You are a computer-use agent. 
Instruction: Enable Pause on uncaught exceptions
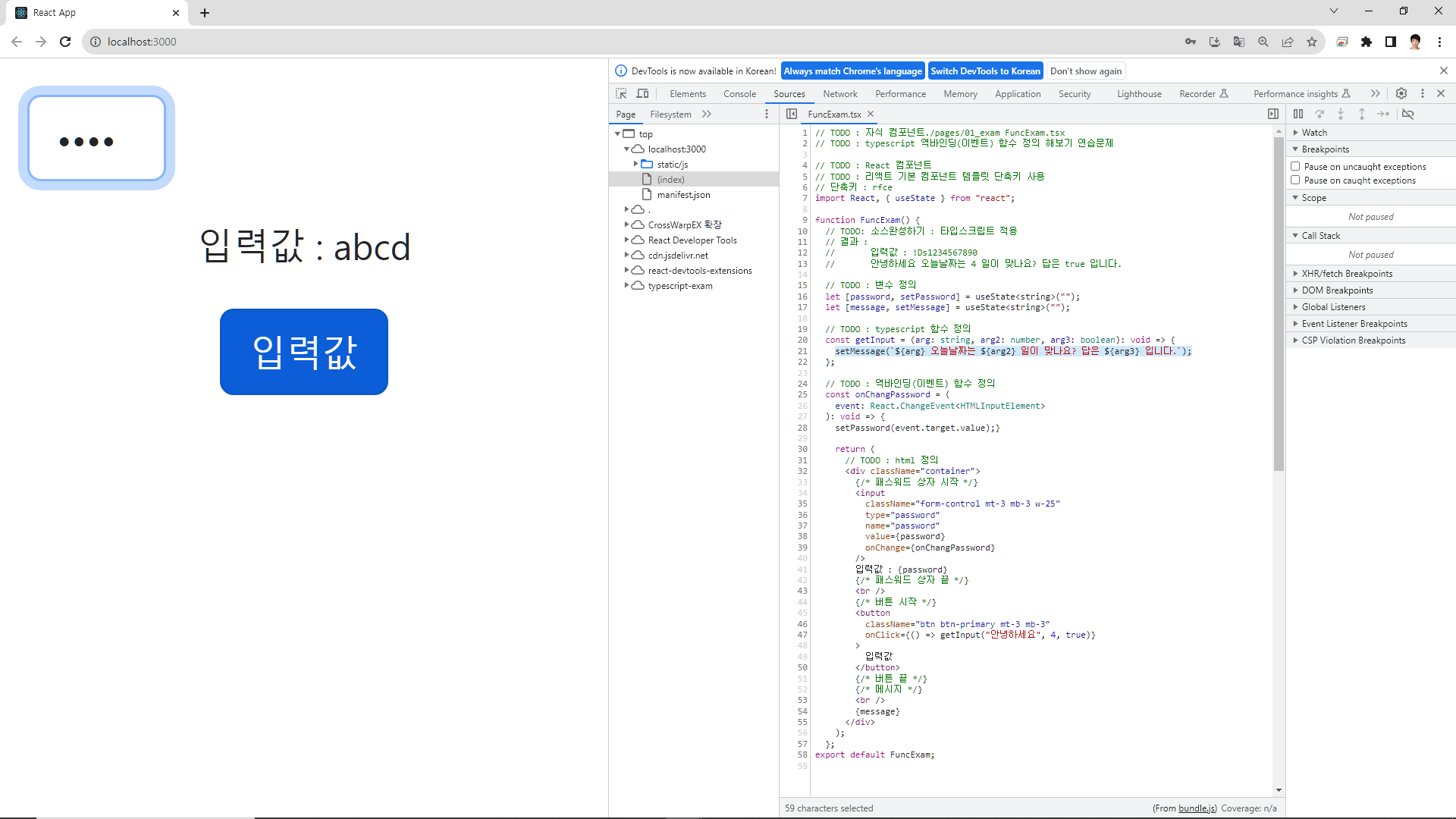1296,166
